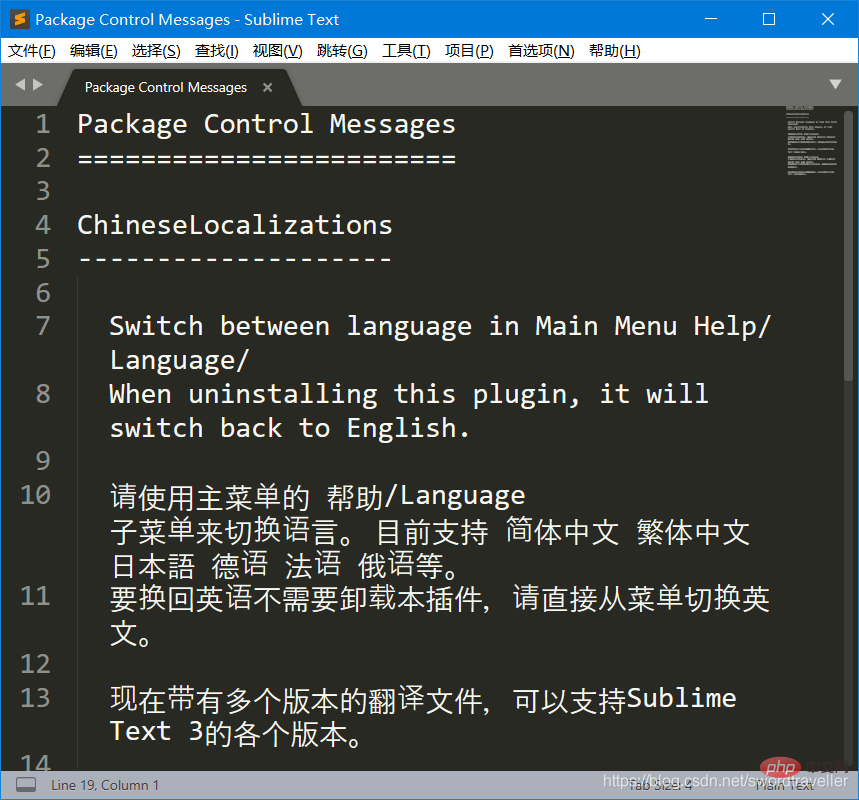Click line number 4 in the gutter
The height and width of the screenshot is (800, 859).
pos(43,225)
